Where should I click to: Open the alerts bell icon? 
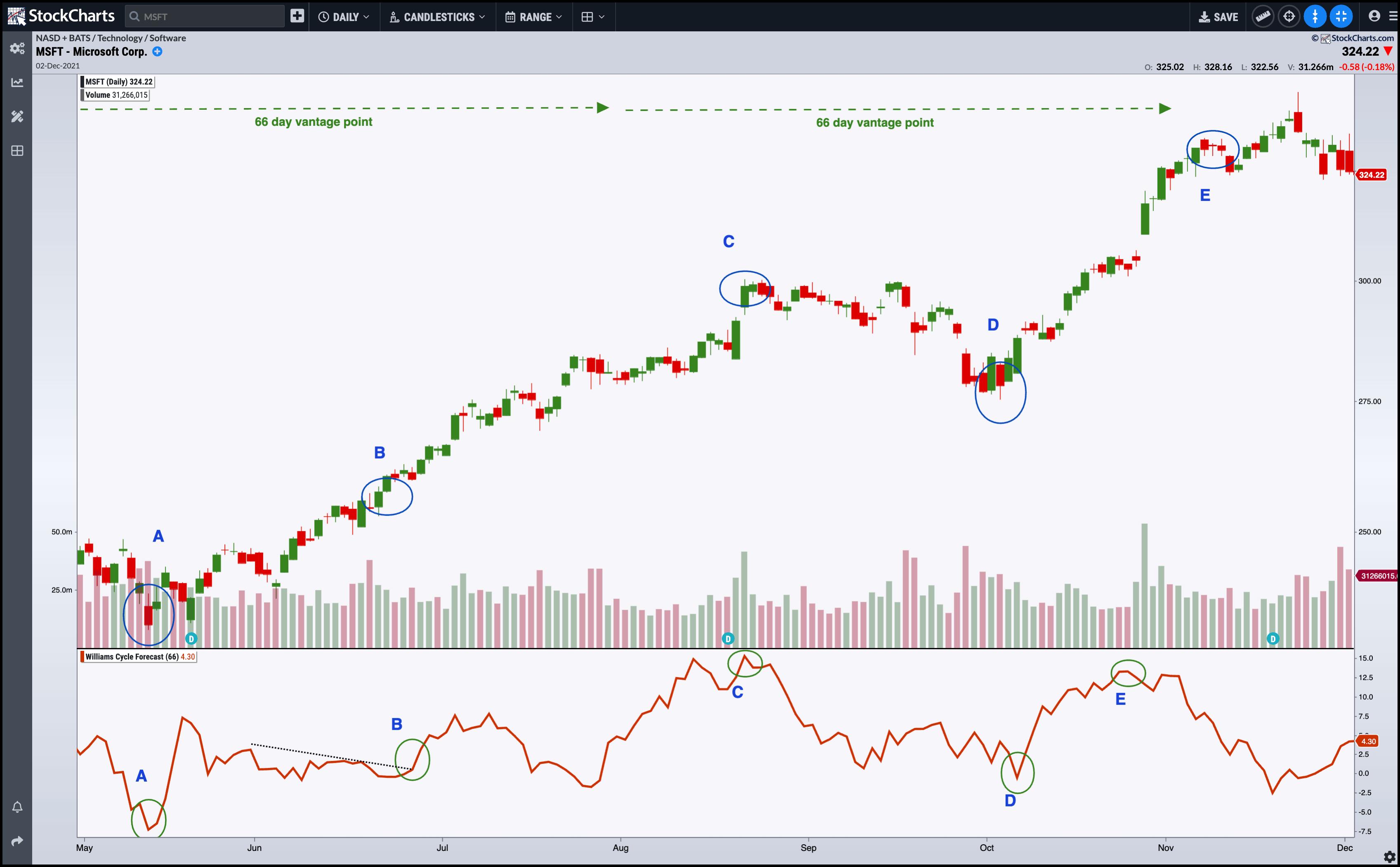click(x=17, y=807)
